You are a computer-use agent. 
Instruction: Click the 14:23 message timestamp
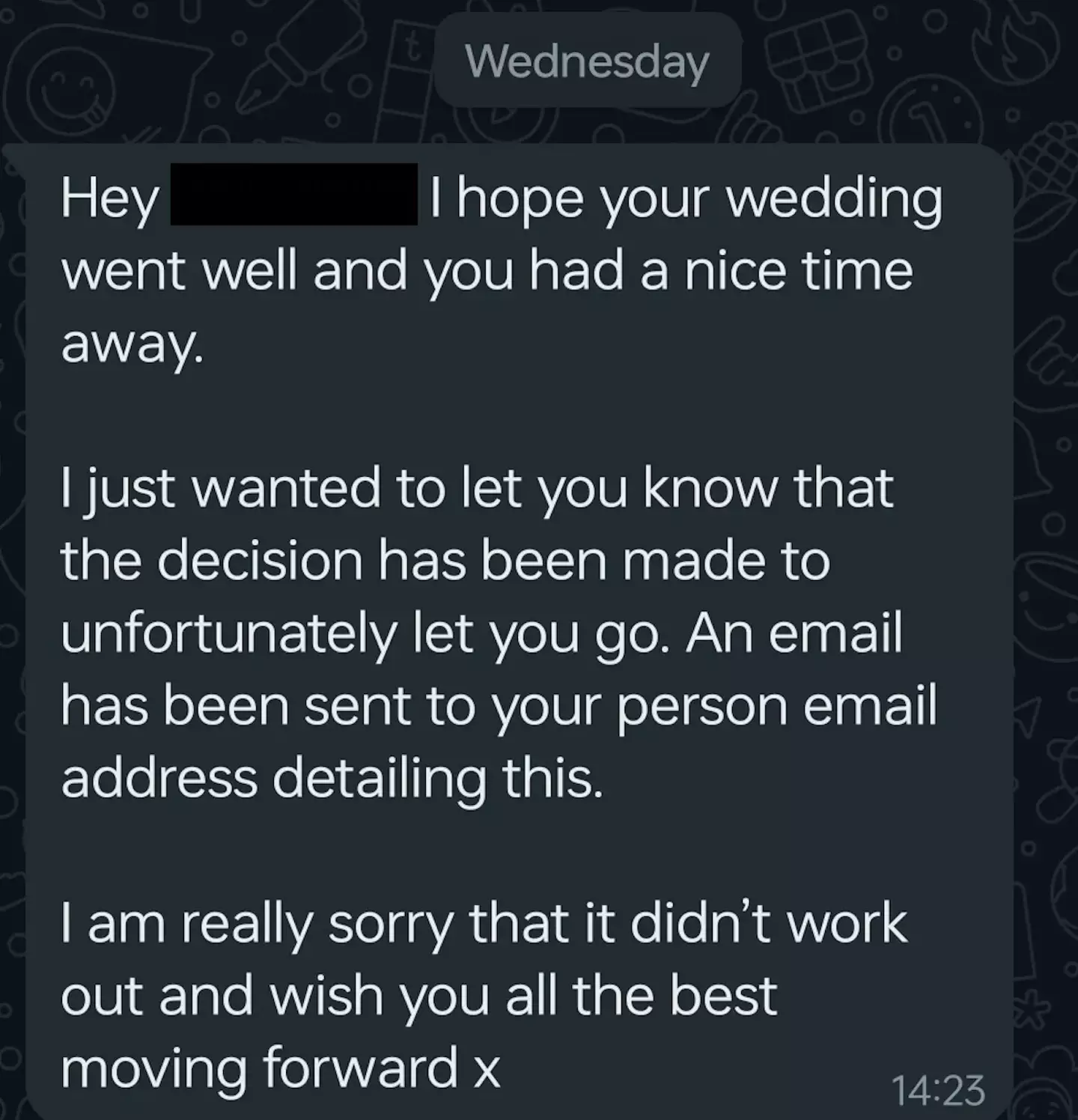pyautogui.click(x=938, y=1090)
